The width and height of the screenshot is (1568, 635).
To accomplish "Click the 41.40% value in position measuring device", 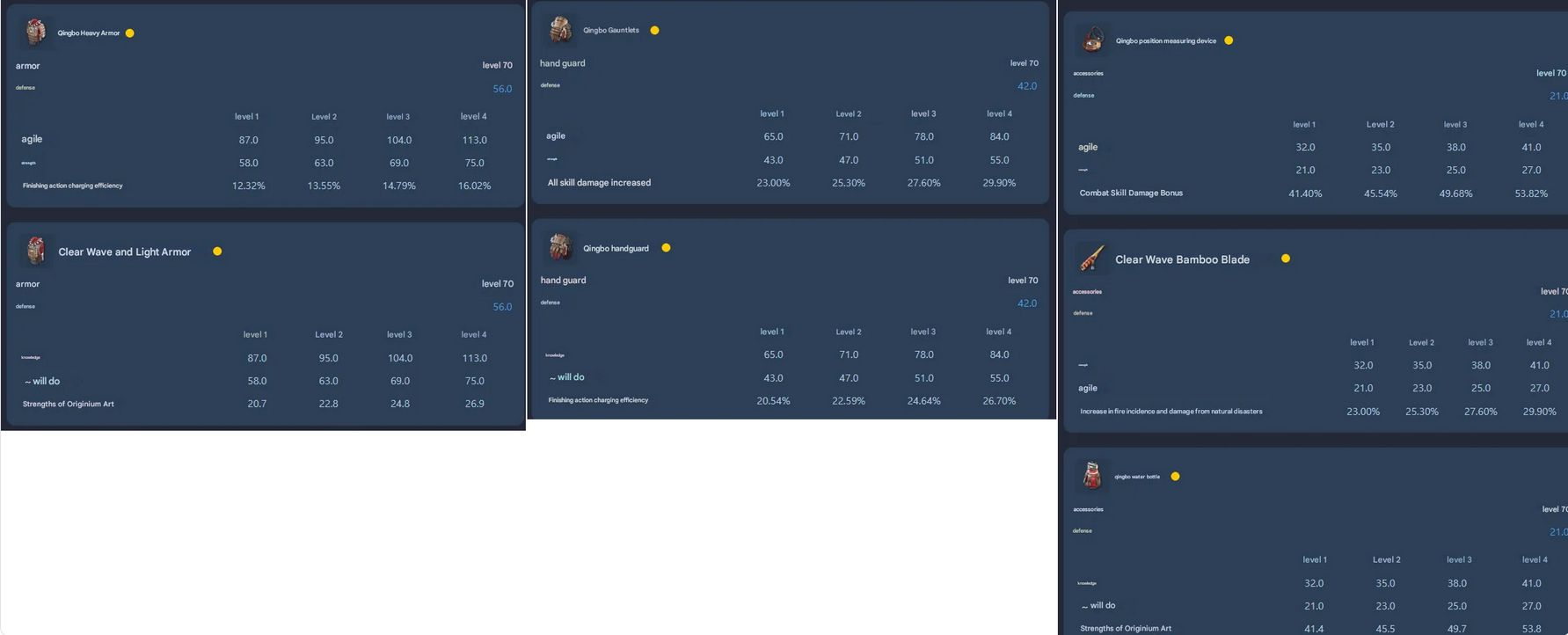I will 1305,193.
